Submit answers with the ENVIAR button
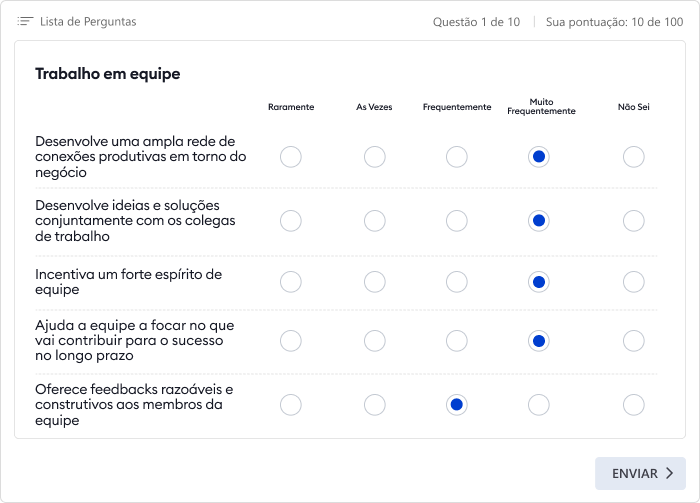 (640, 473)
